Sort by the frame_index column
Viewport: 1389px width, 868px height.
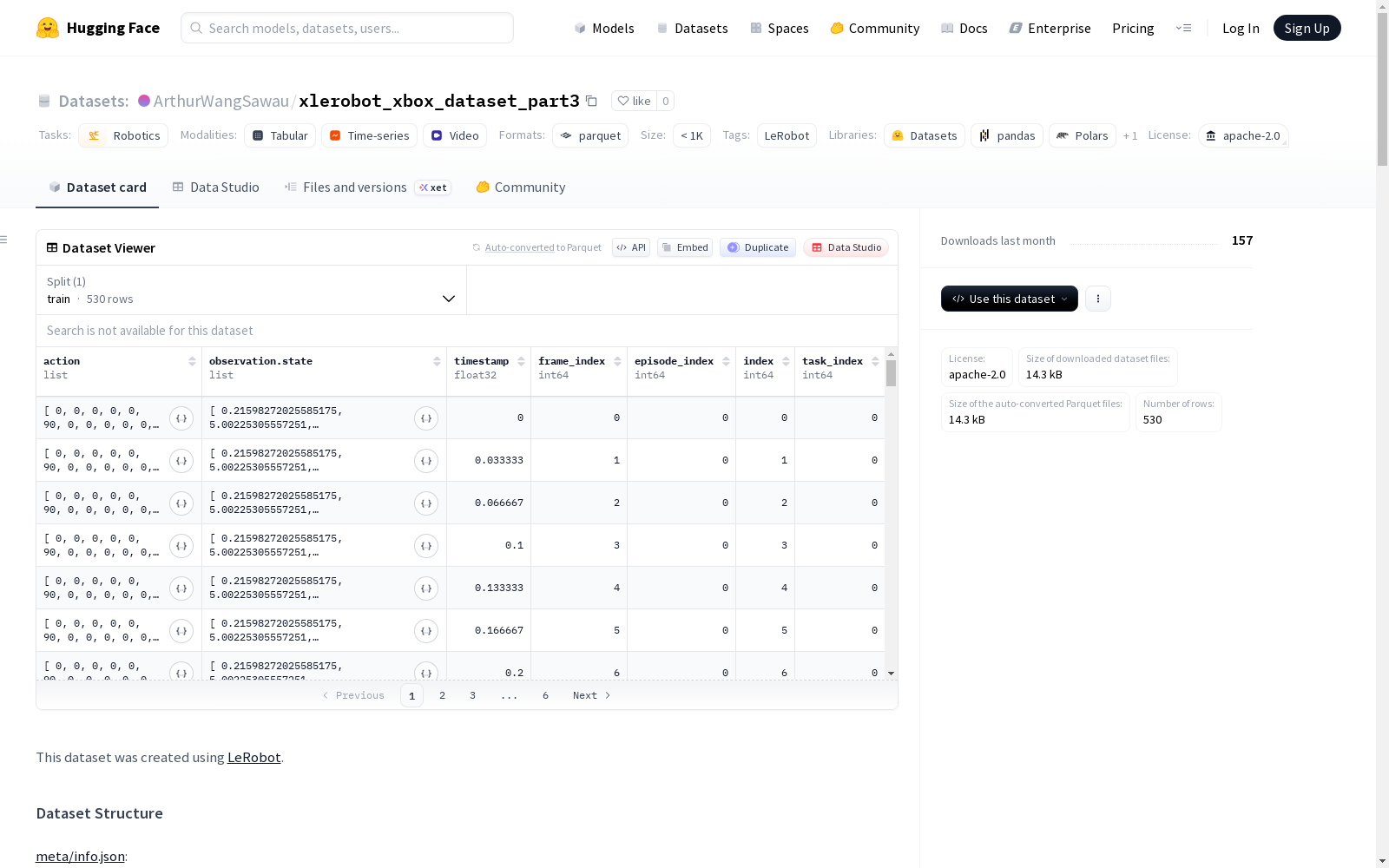(617, 361)
